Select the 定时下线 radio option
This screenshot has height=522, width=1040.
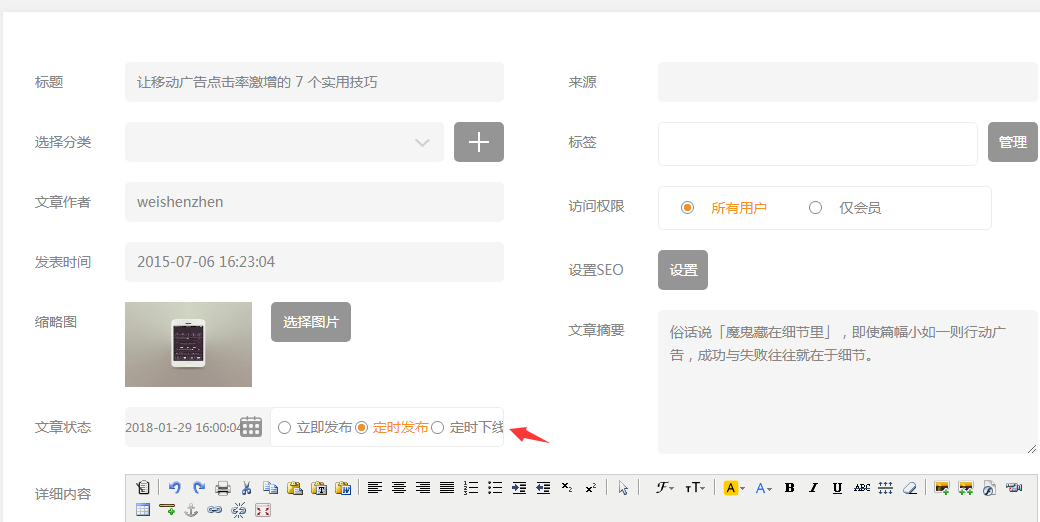point(437,428)
